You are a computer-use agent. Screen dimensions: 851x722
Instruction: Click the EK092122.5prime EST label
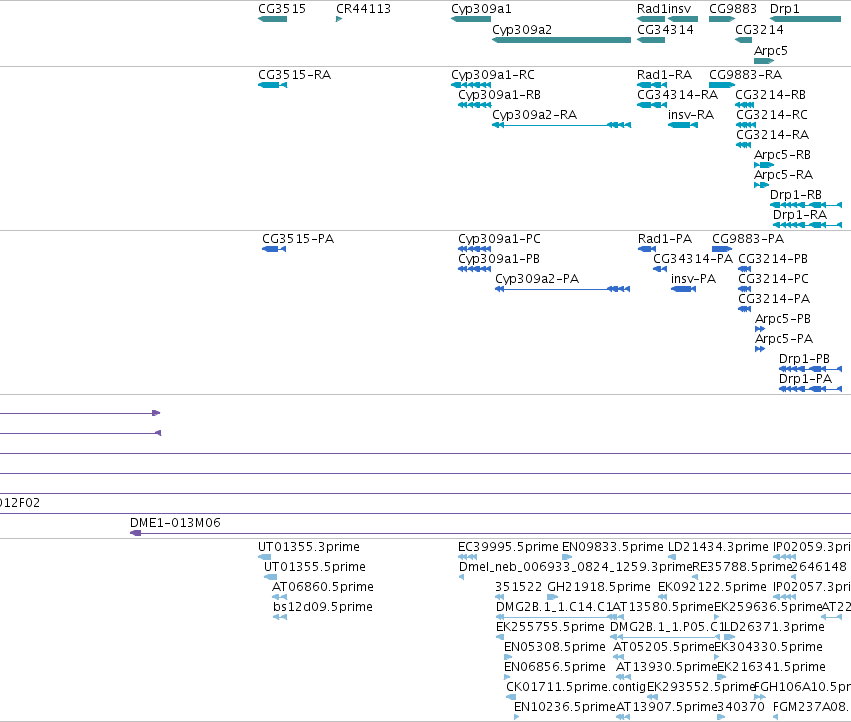712,587
